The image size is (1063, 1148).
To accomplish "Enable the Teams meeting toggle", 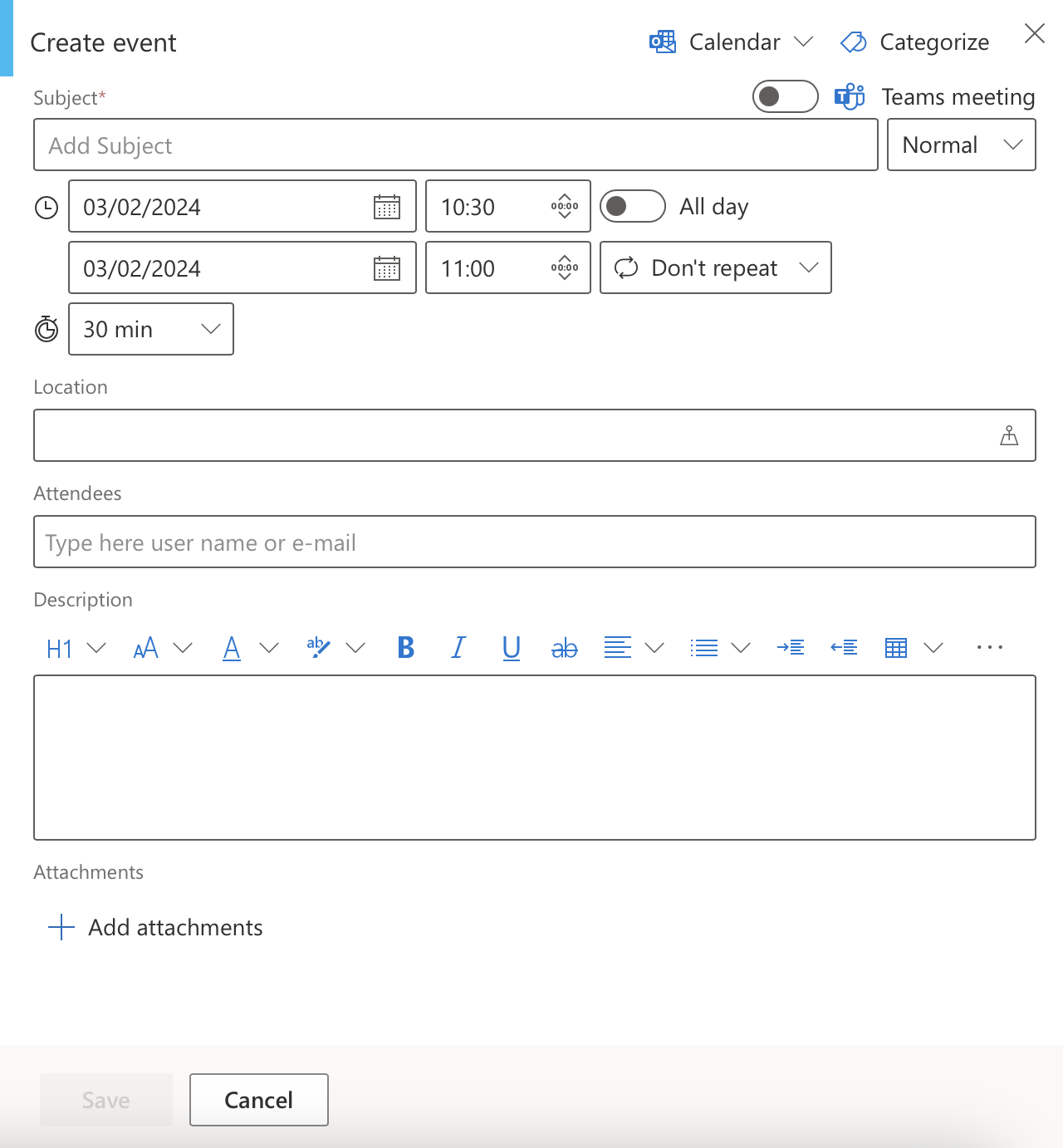I will (x=784, y=96).
